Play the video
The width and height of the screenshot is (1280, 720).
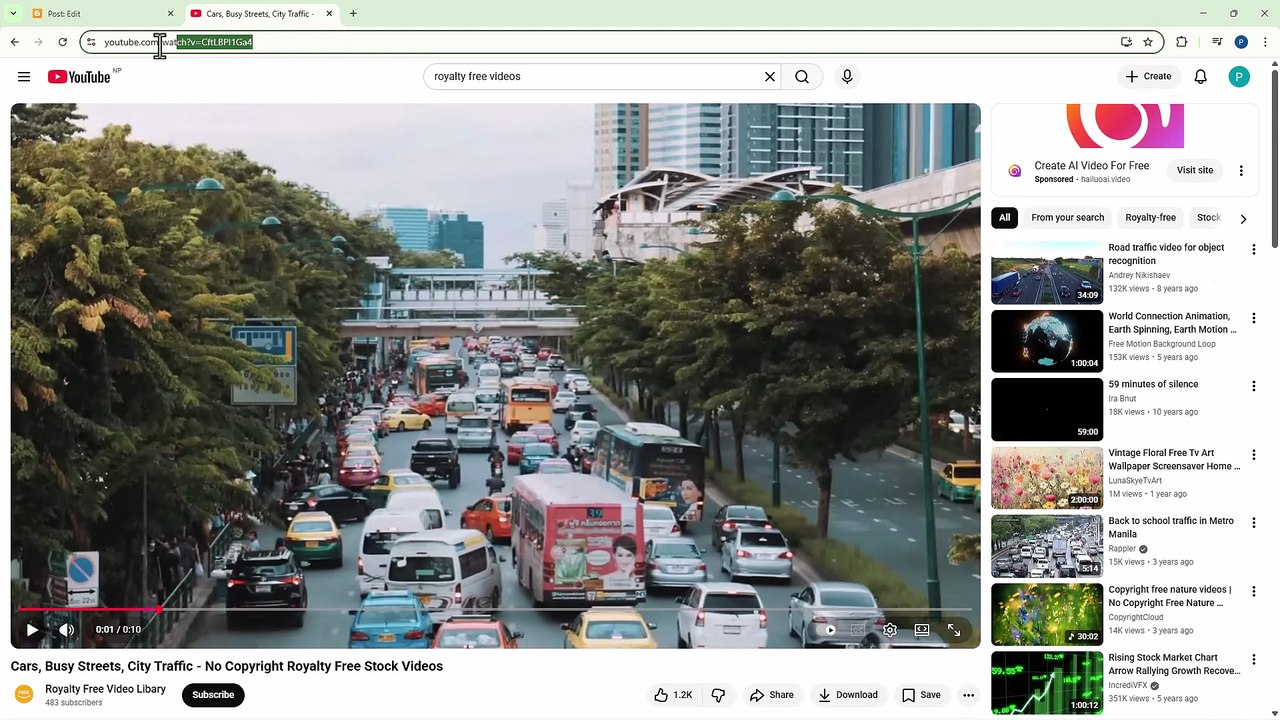click(32, 630)
